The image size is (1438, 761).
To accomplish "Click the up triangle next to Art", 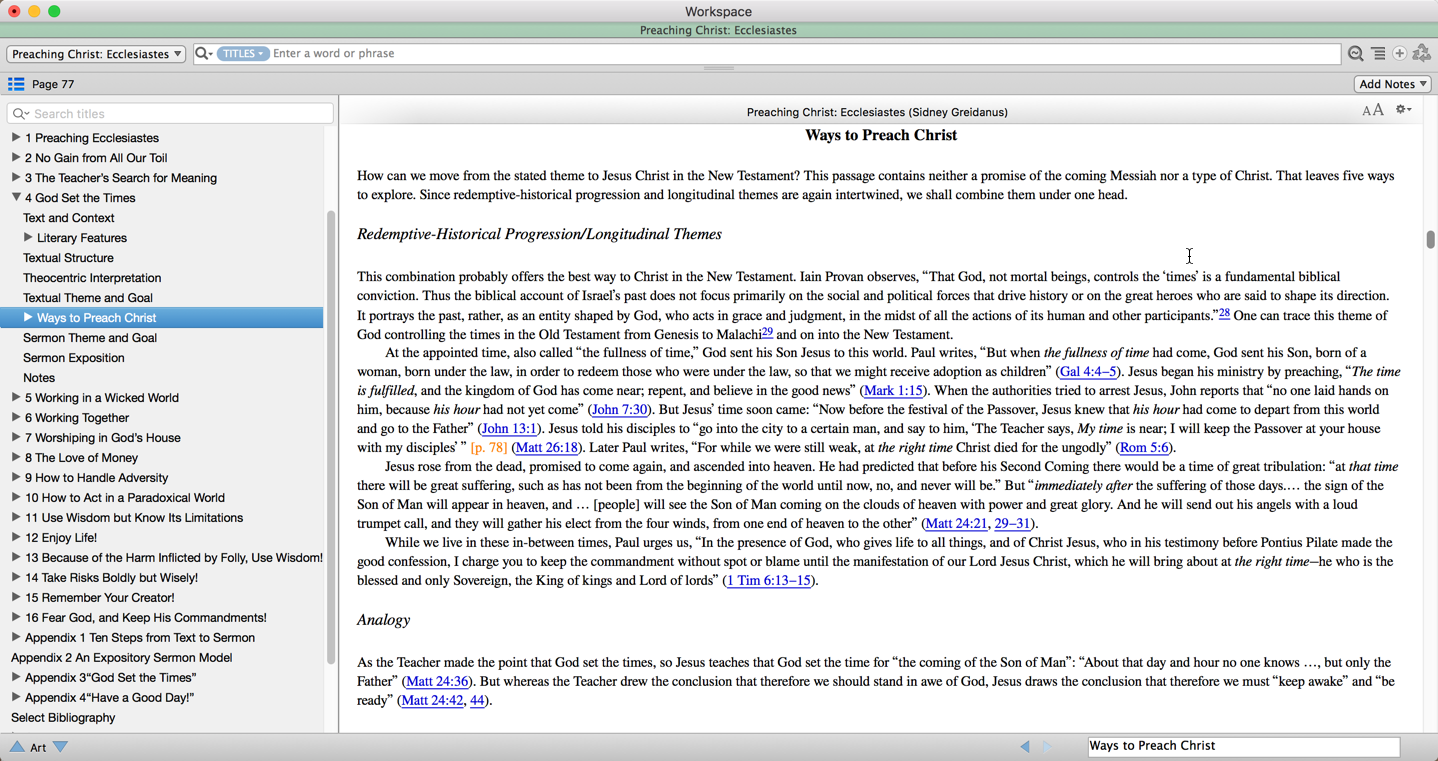I will click(x=17, y=747).
